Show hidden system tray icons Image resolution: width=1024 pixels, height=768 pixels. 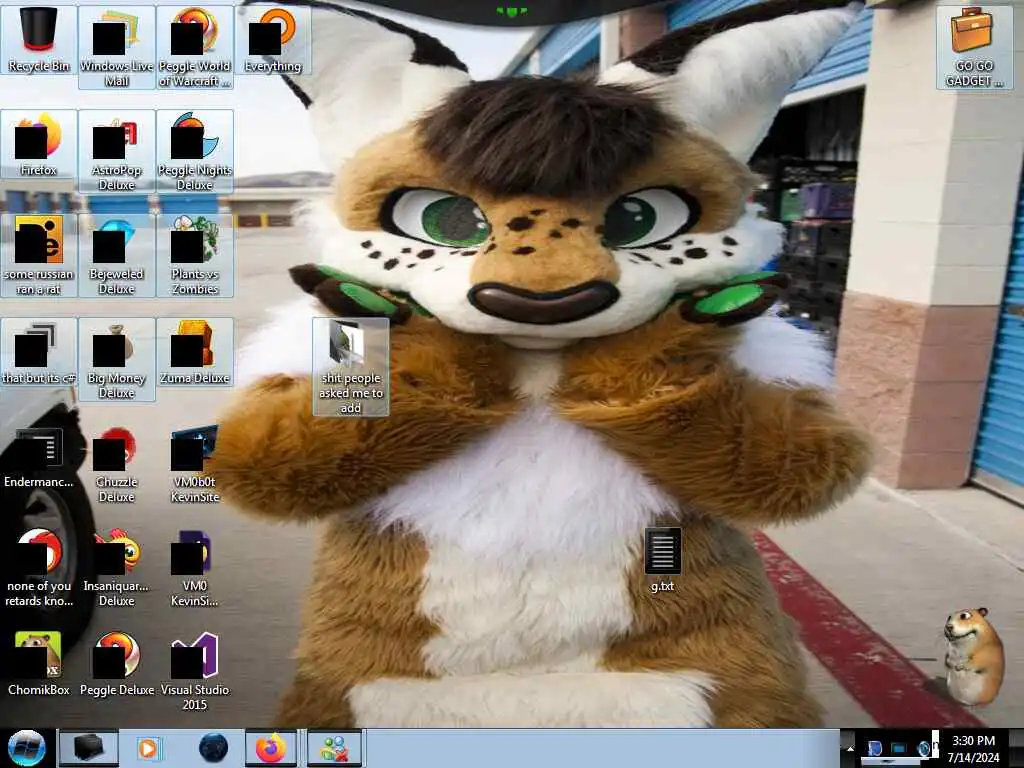(x=850, y=748)
